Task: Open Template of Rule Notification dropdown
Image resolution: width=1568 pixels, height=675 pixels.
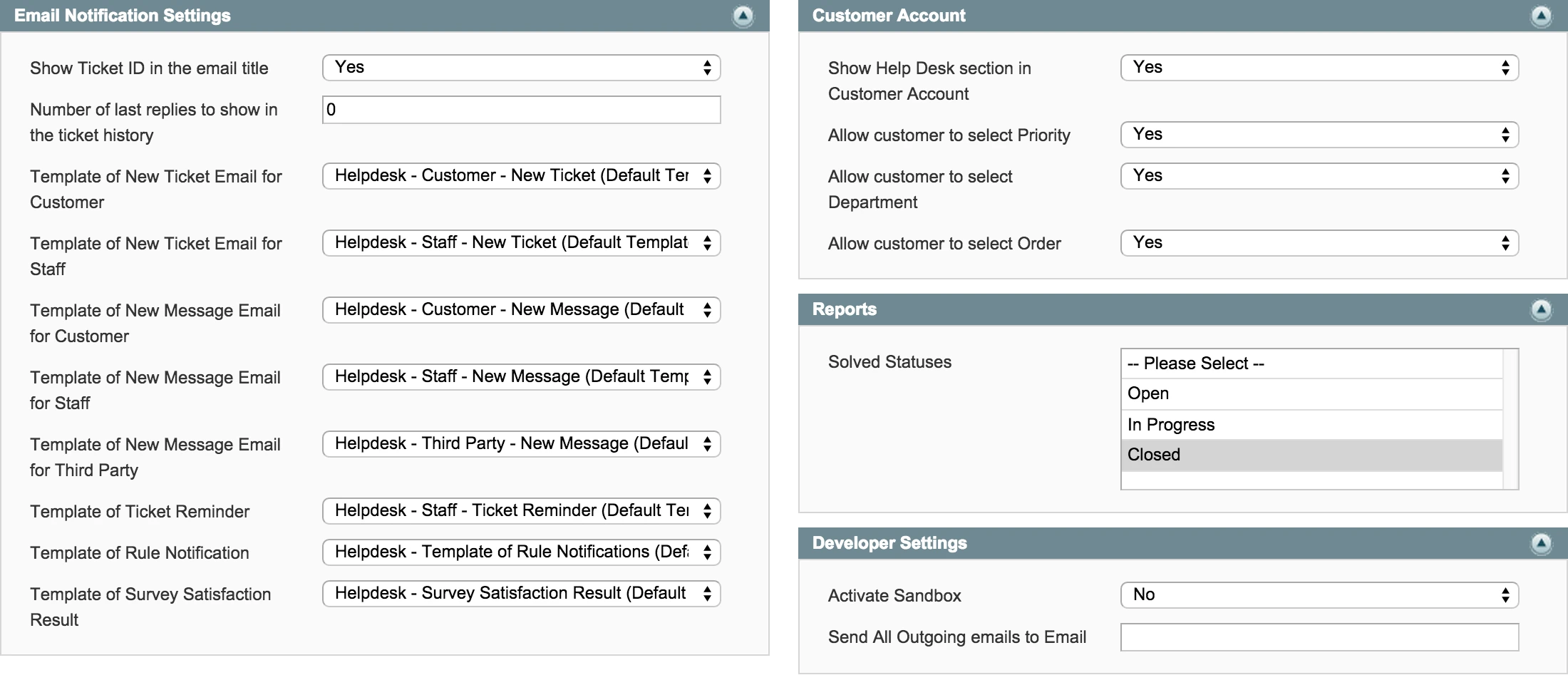Action: pyautogui.click(x=521, y=552)
